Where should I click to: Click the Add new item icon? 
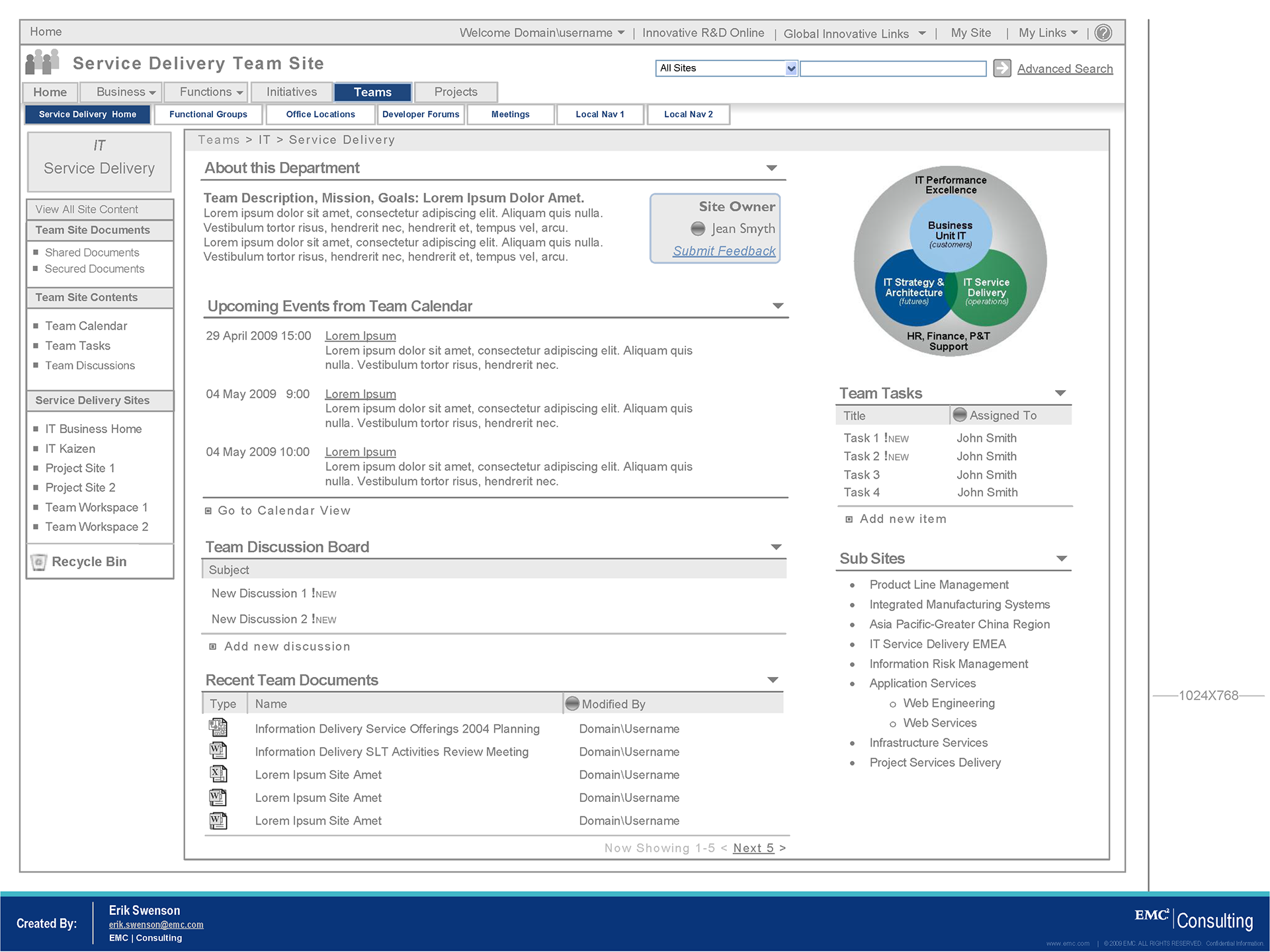[x=849, y=520]
